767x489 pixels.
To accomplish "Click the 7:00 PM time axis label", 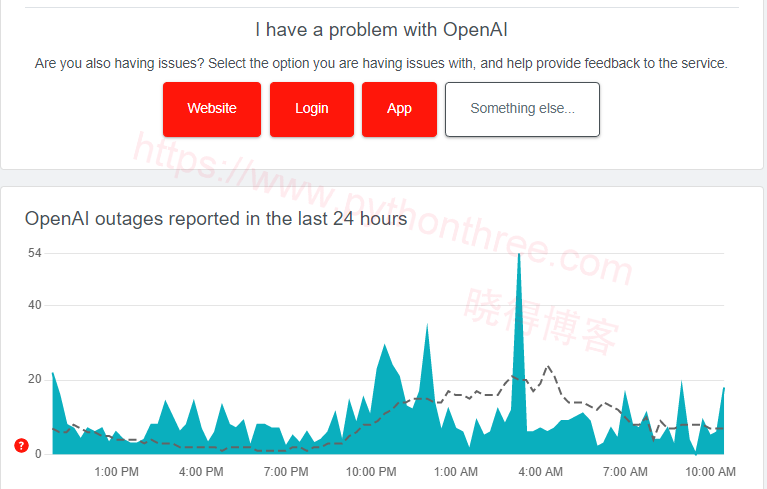I will 286,472.
